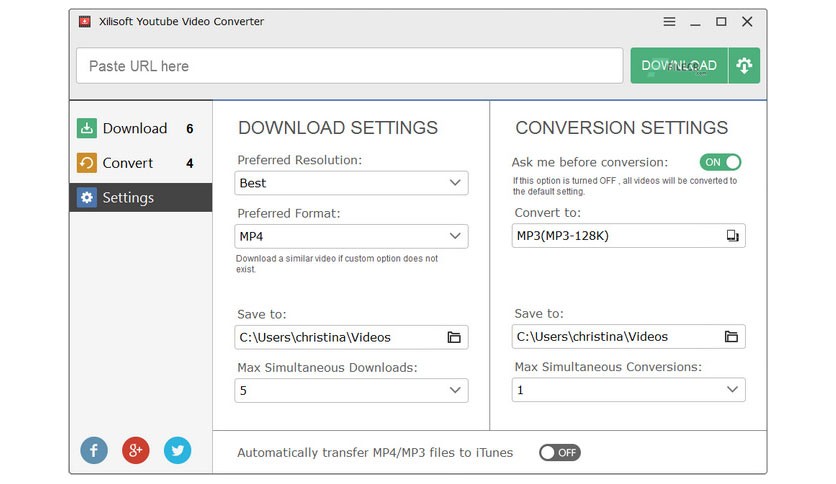836x484 pixels.
Task: Click the green DOWNLOAD button
Action: tap(679, 66)
